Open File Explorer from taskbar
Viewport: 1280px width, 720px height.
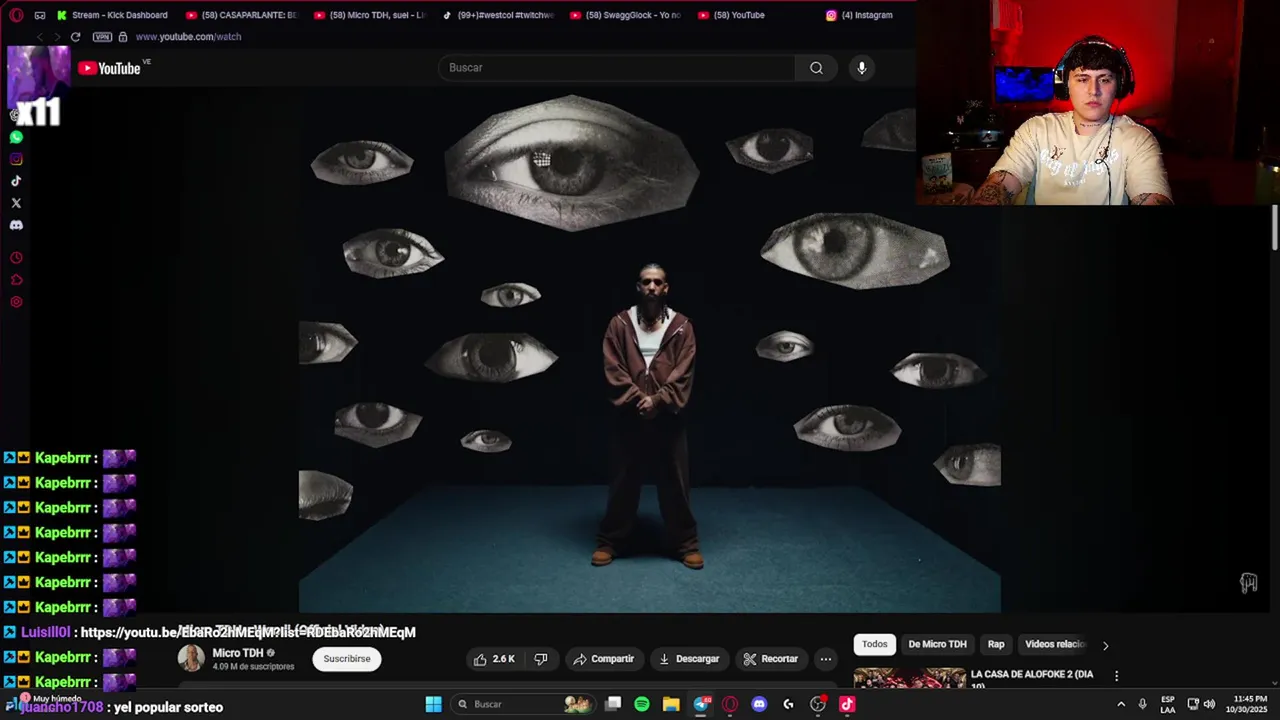pyautogui.click(x=671, y=704)
